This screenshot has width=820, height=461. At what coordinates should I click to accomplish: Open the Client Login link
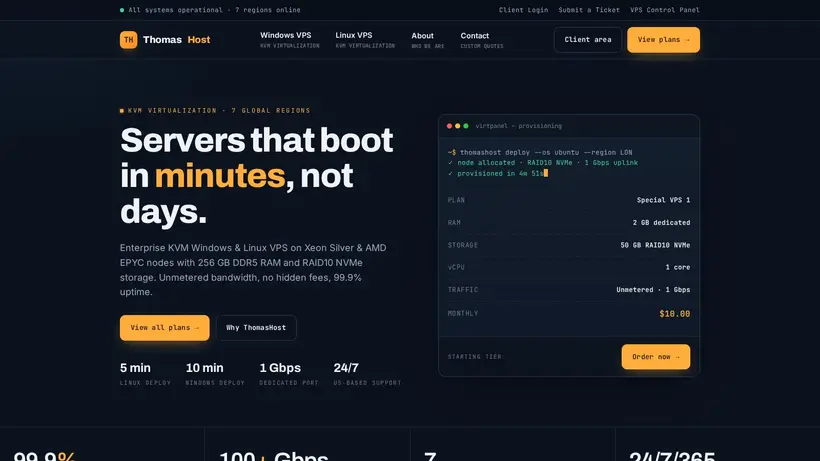(x=523, y=10)
